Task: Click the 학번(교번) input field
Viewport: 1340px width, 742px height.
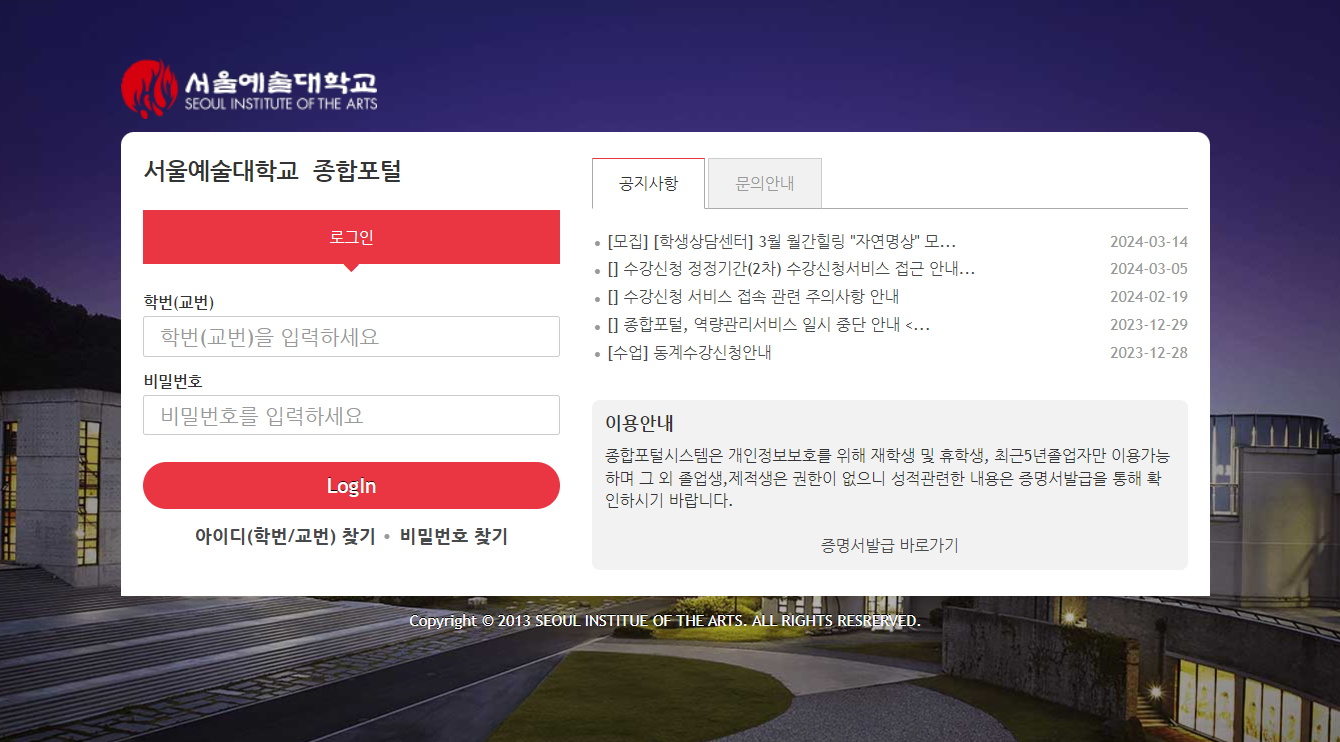Action: (351, 336)
